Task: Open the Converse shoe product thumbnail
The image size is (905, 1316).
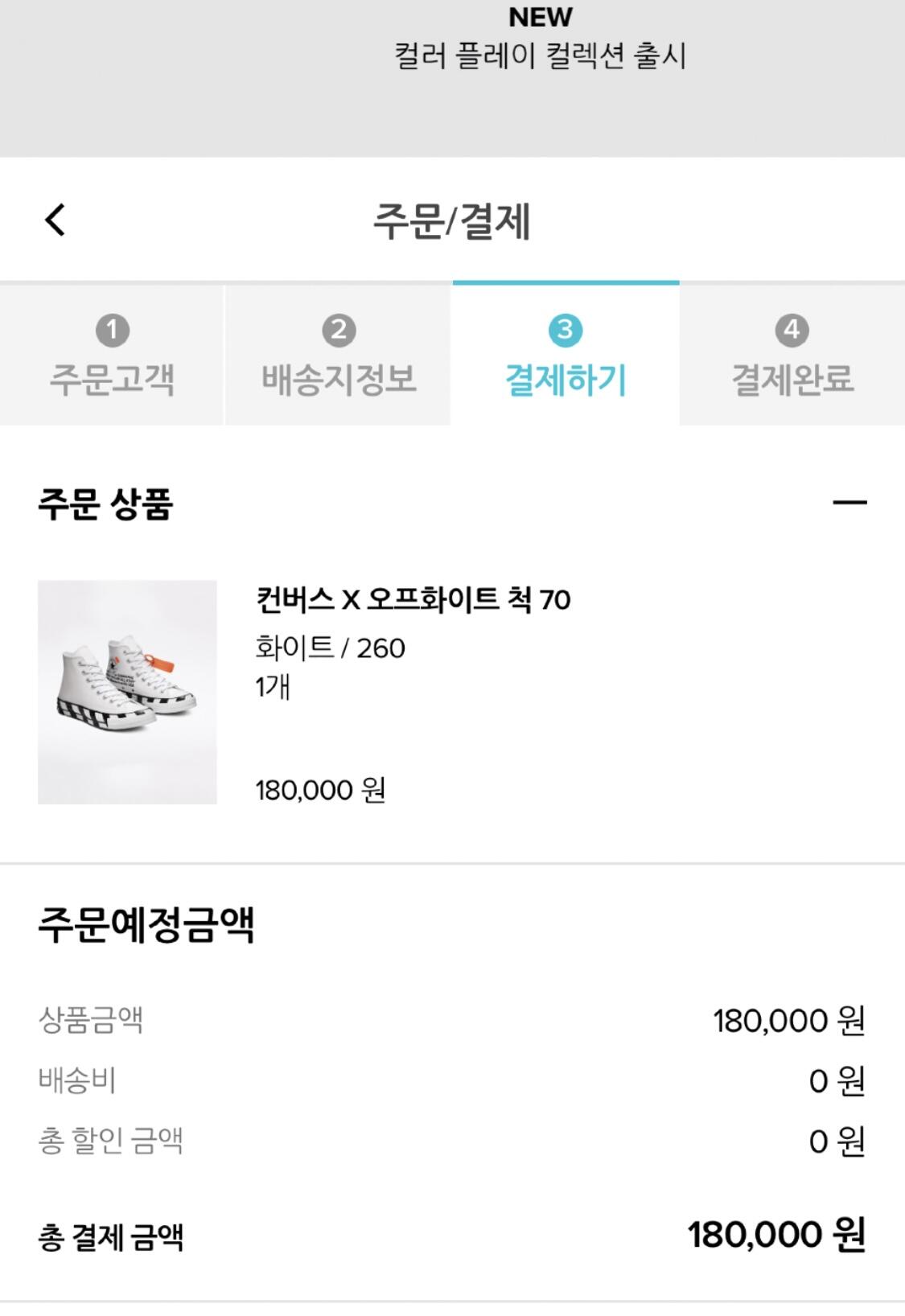Action: pyautogui.click(x=127, y=692)
